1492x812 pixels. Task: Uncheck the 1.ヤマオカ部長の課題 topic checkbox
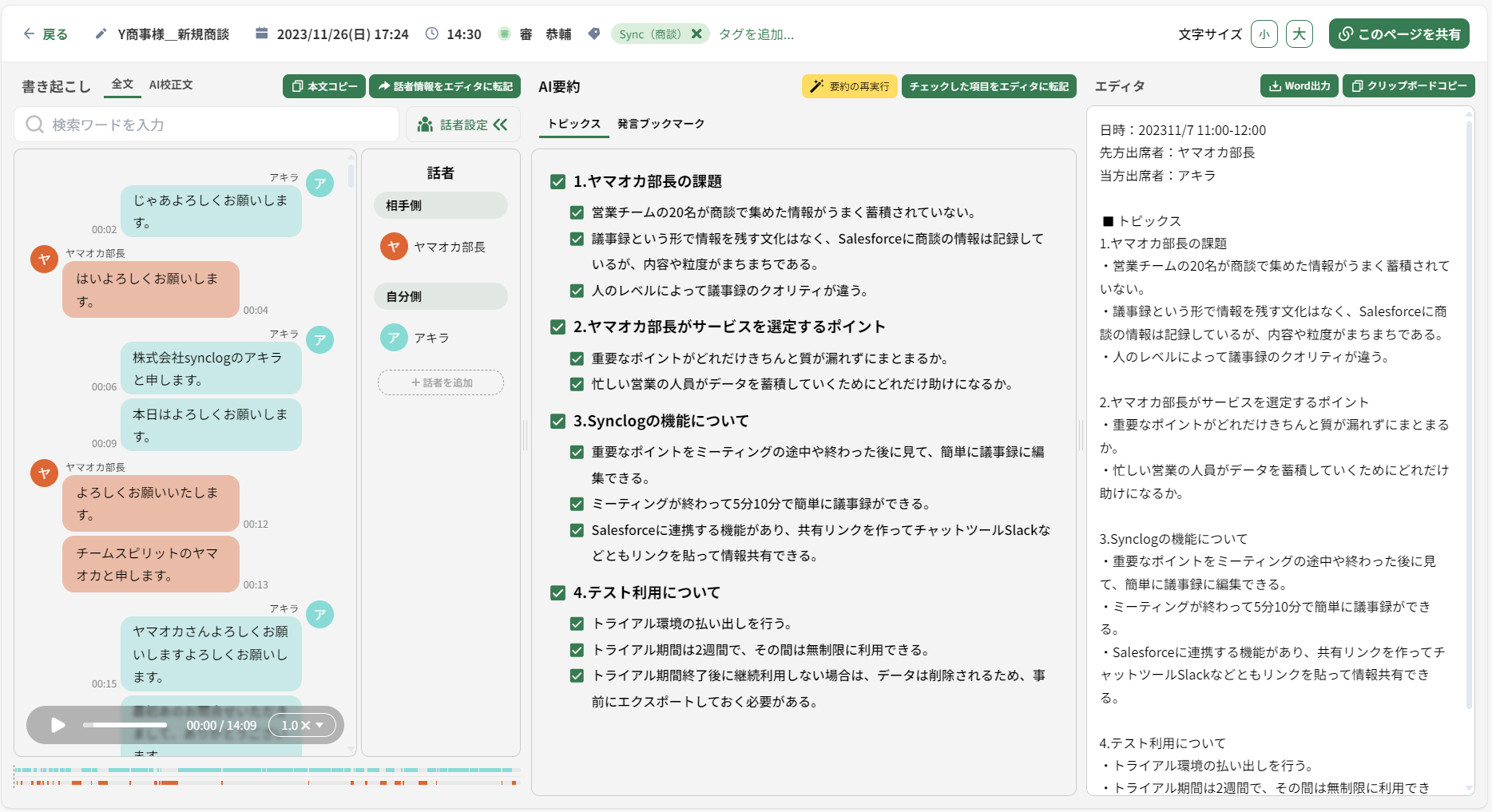[x=558, y=182]
